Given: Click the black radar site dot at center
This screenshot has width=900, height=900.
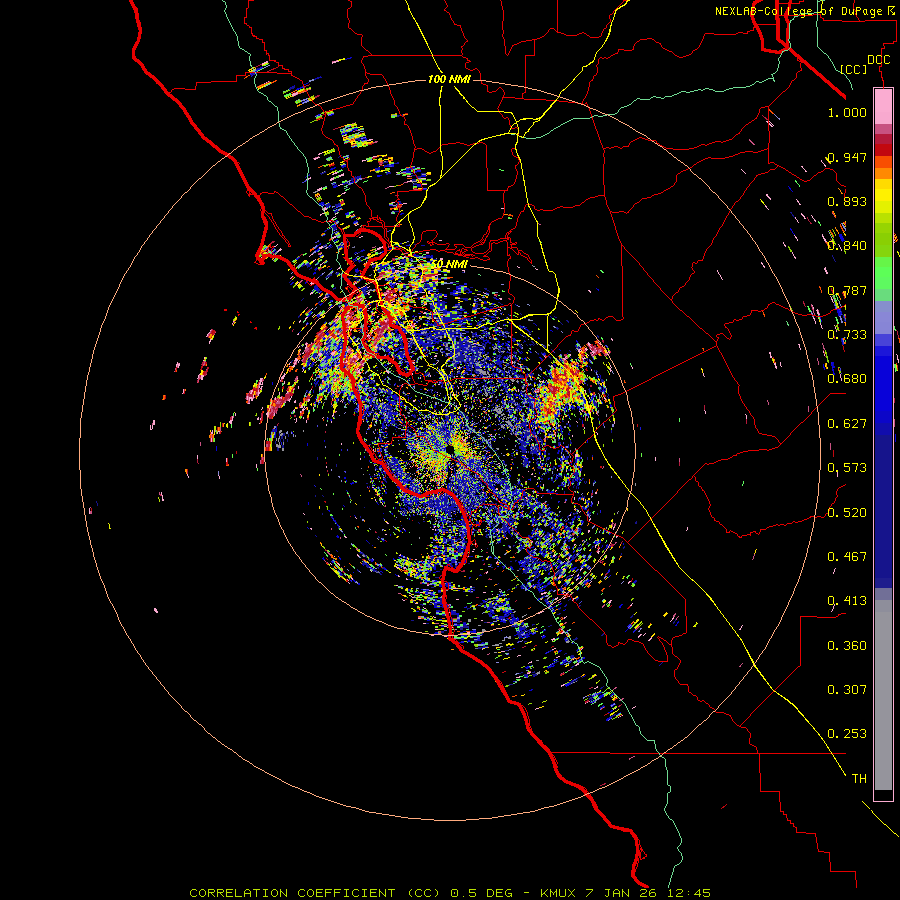Looking at the screenshot, I should point(451,448).
